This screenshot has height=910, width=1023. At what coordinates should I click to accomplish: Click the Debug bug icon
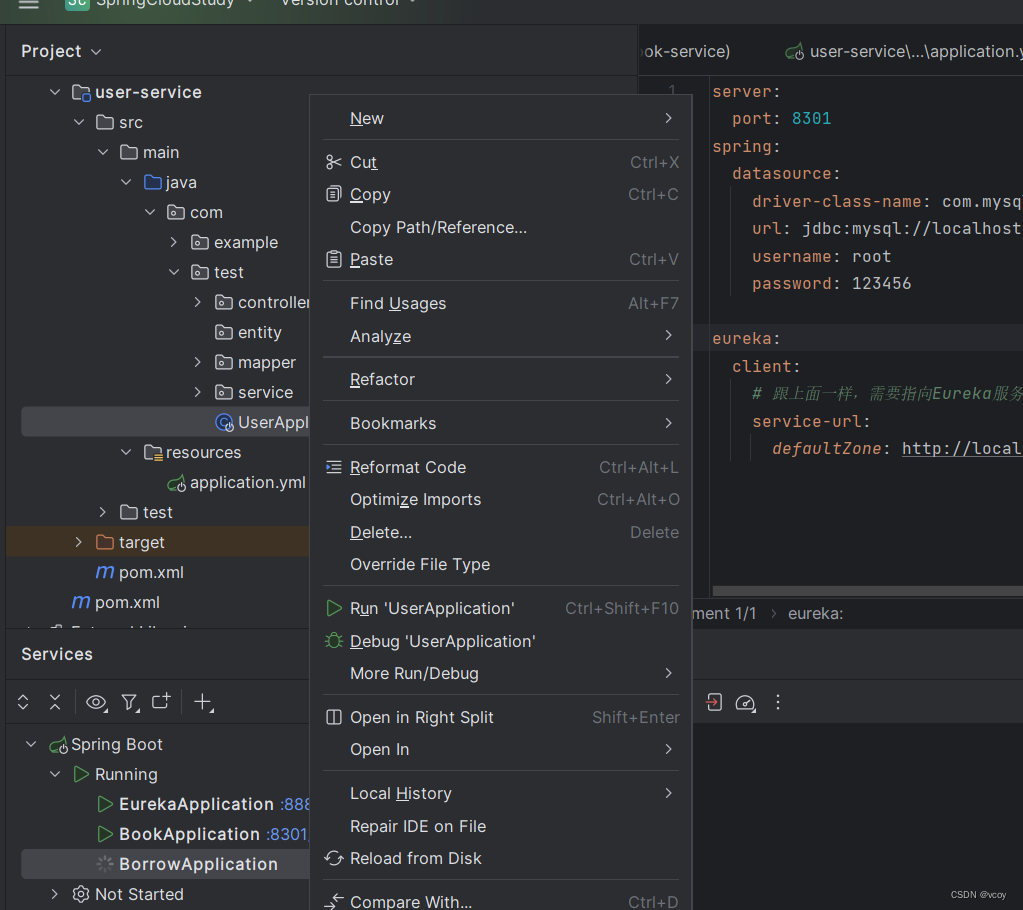click(333, 641)
